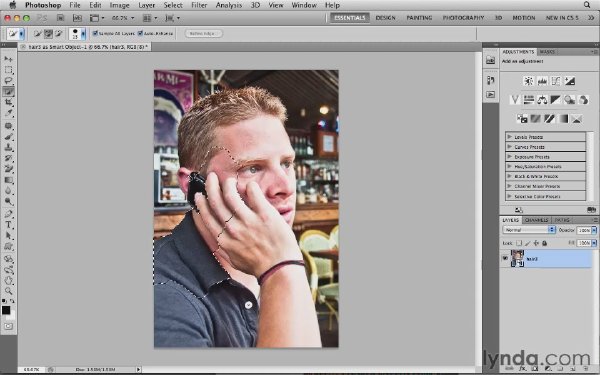This screenshot has width=600, height=375.
Task: Select the Rectangular Marquee tool
Action: [8, 70]
